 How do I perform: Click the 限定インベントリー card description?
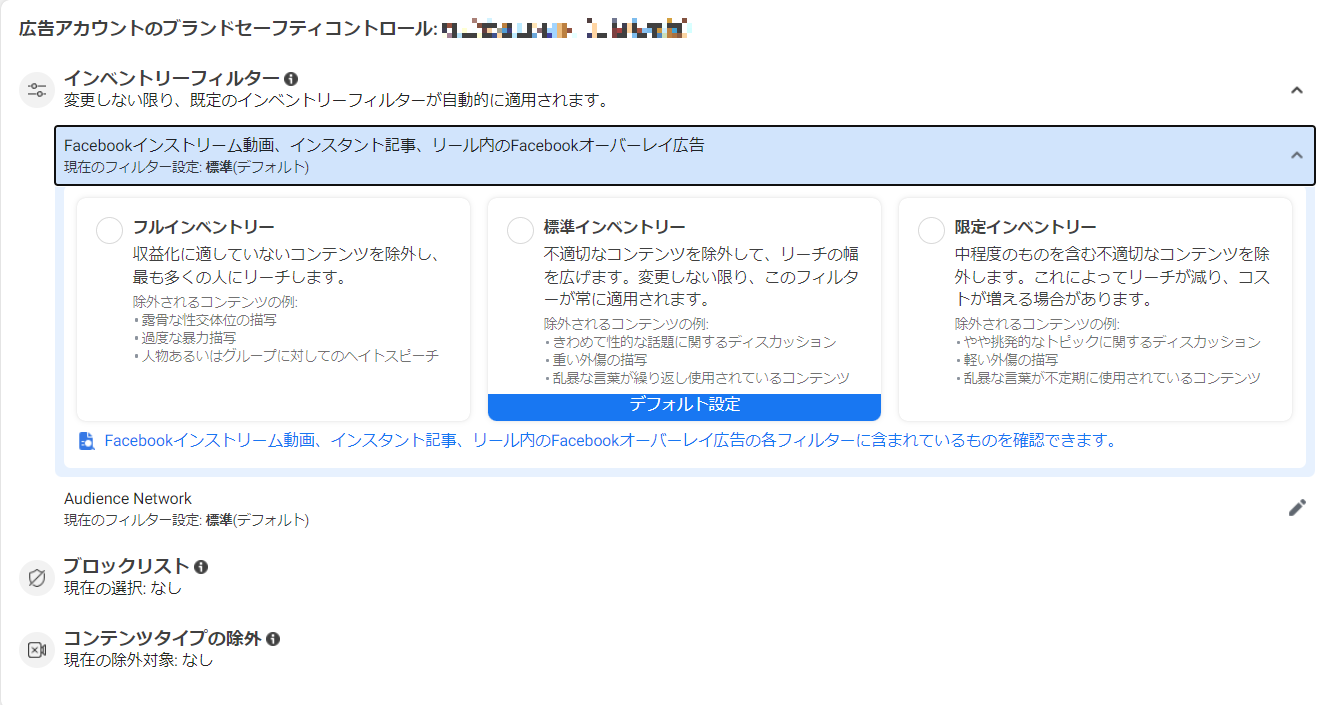tap(1111, 277)
